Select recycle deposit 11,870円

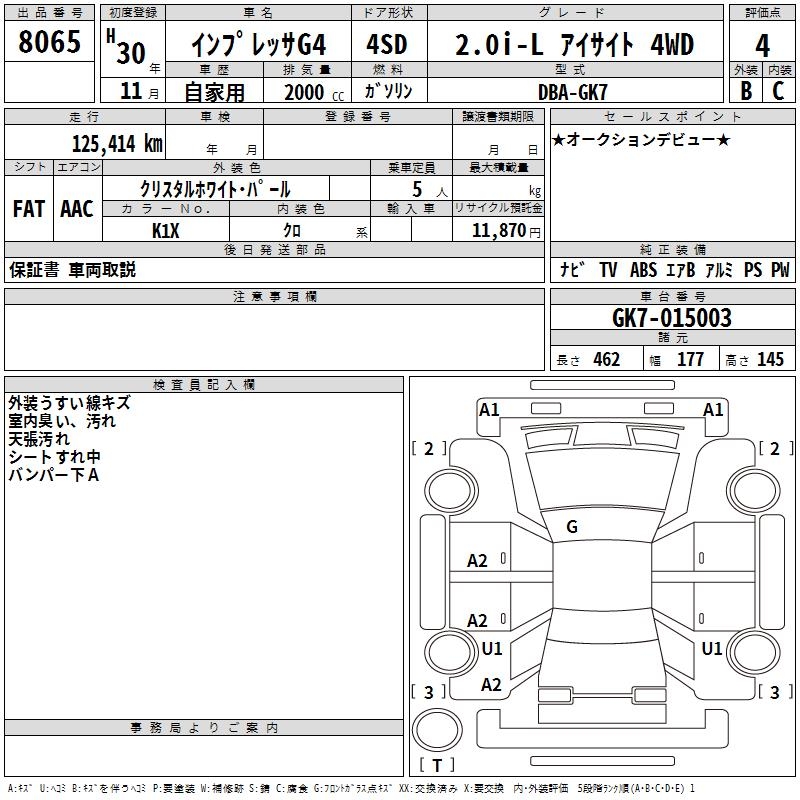point(506,231)
